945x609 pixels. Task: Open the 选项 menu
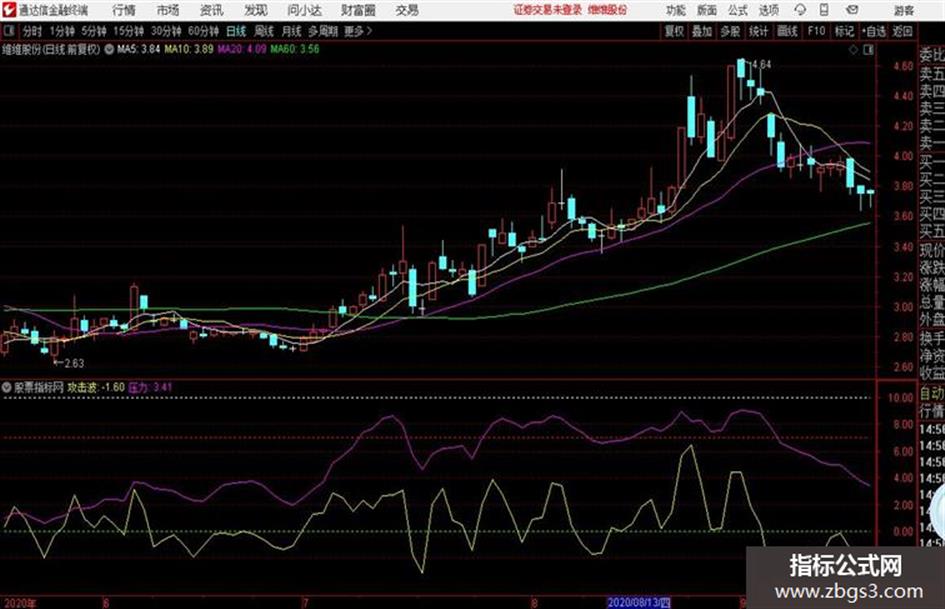(768, 10)
